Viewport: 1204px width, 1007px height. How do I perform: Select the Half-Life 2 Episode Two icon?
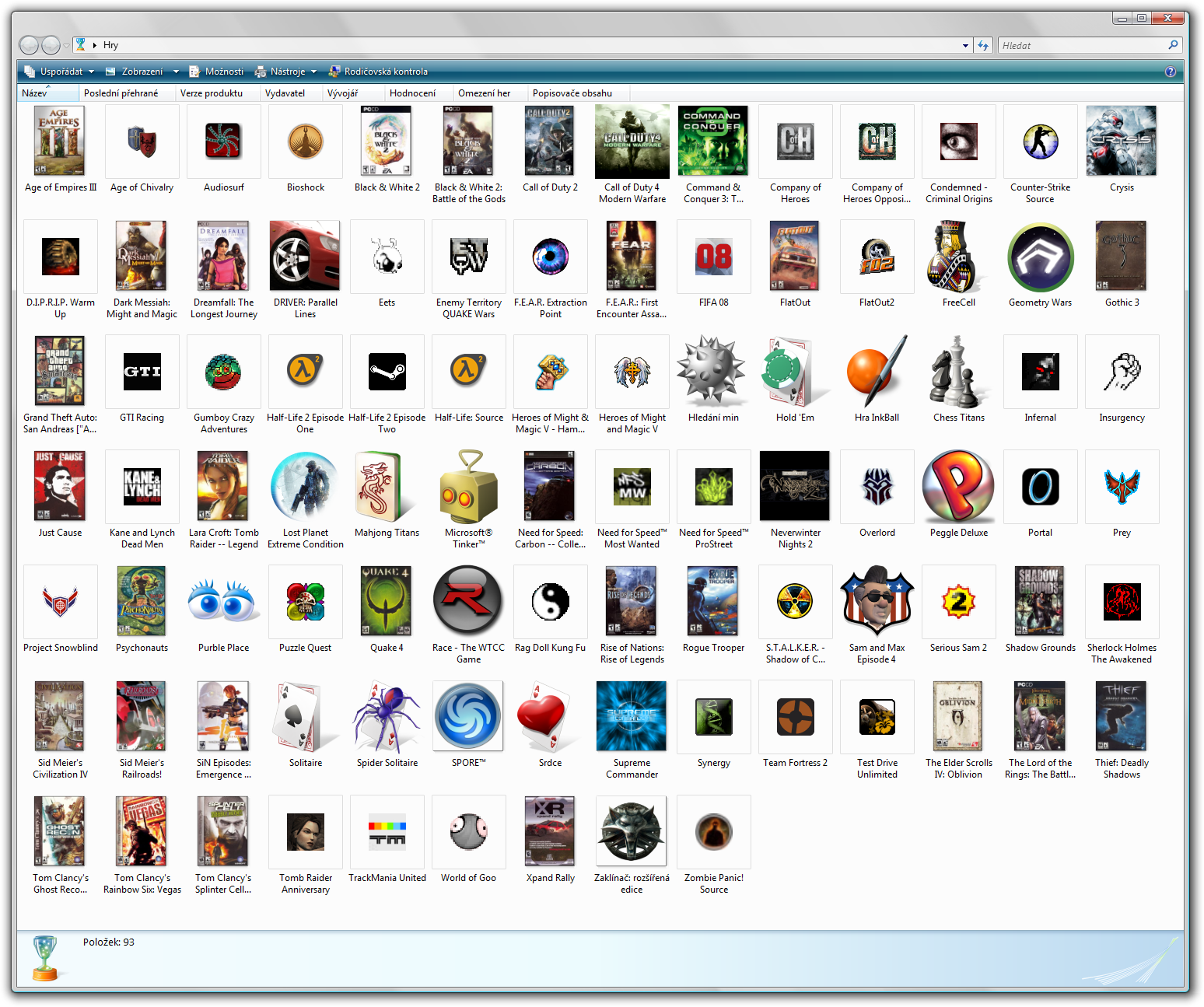(387, 372)
